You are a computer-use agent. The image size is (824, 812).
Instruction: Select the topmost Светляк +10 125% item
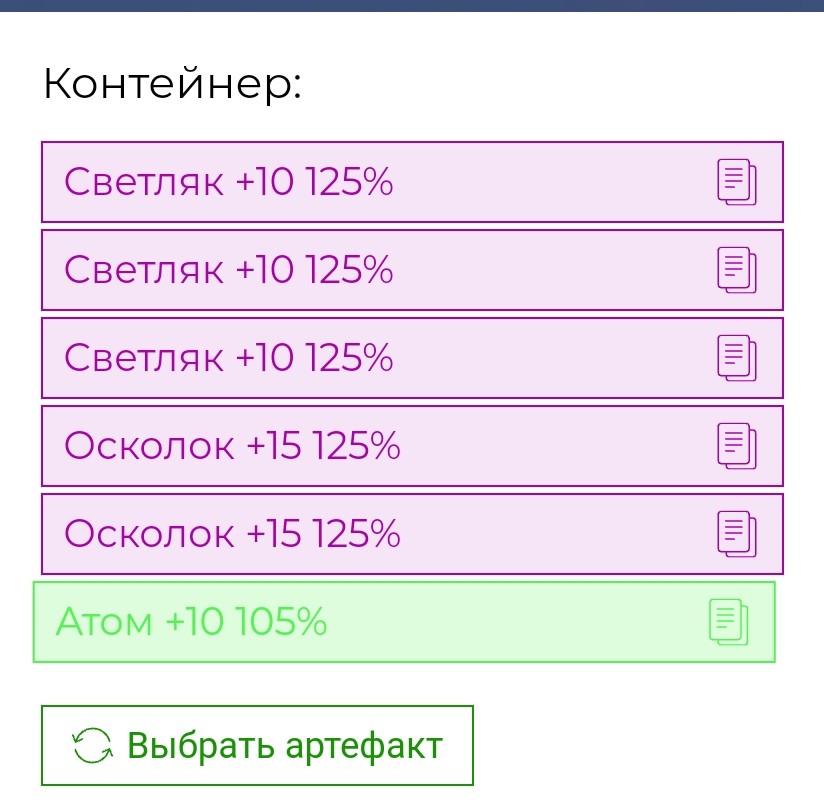click(413, 182)
